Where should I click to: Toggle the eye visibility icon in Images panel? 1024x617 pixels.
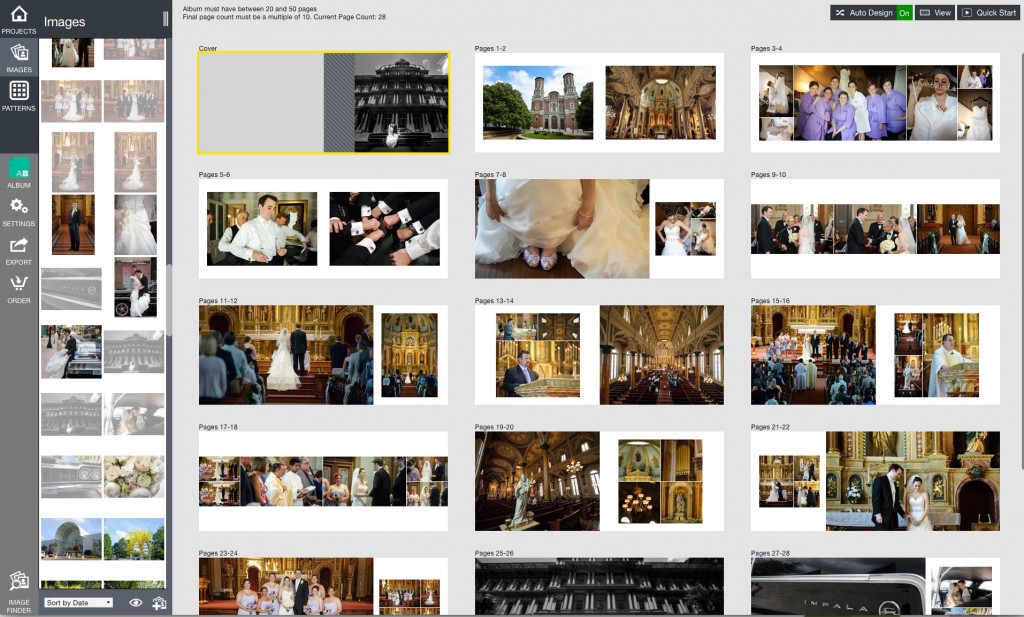[x=136, y=603]
